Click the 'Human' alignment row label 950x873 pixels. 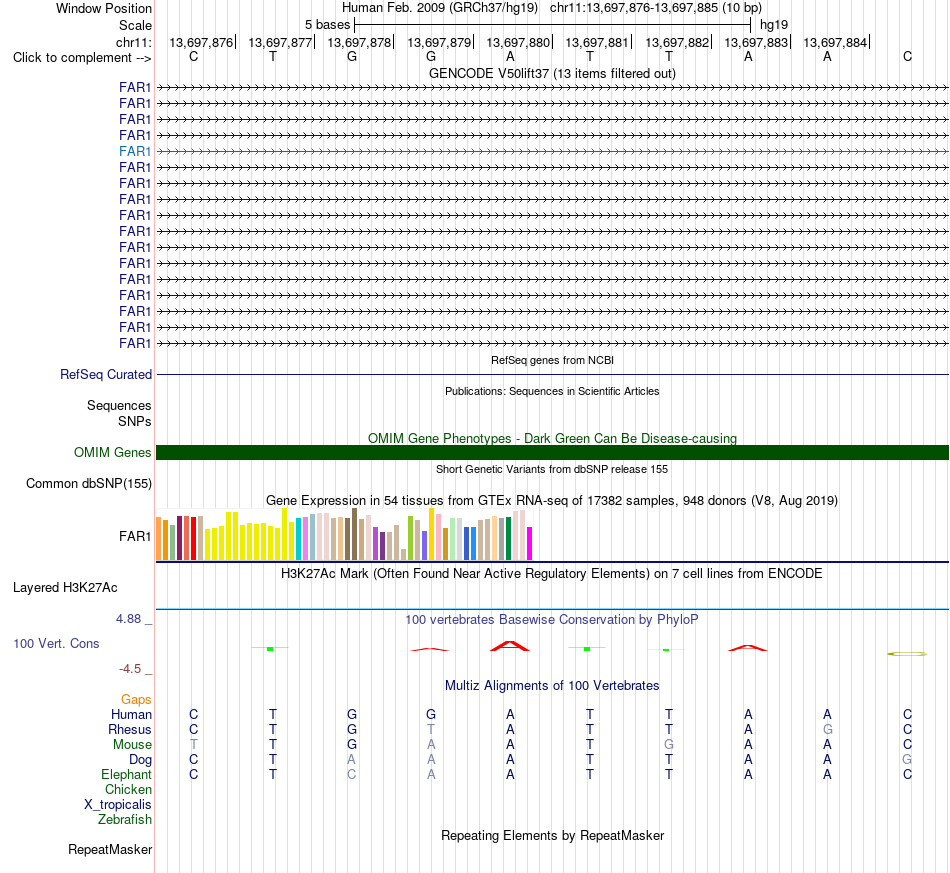pyautogui.click(x=131, y=715)
